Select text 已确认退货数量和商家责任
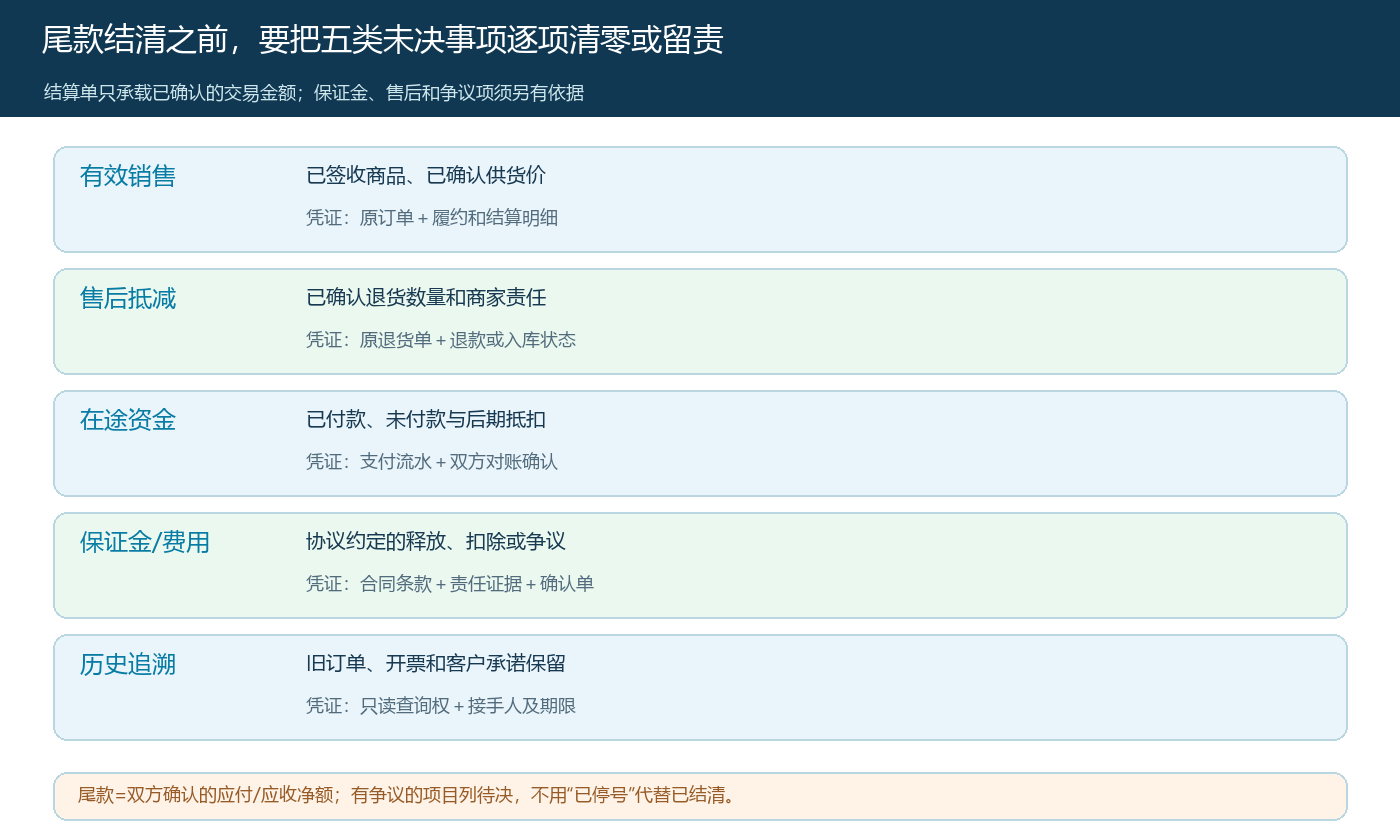1400x840 pixels. 426,297
